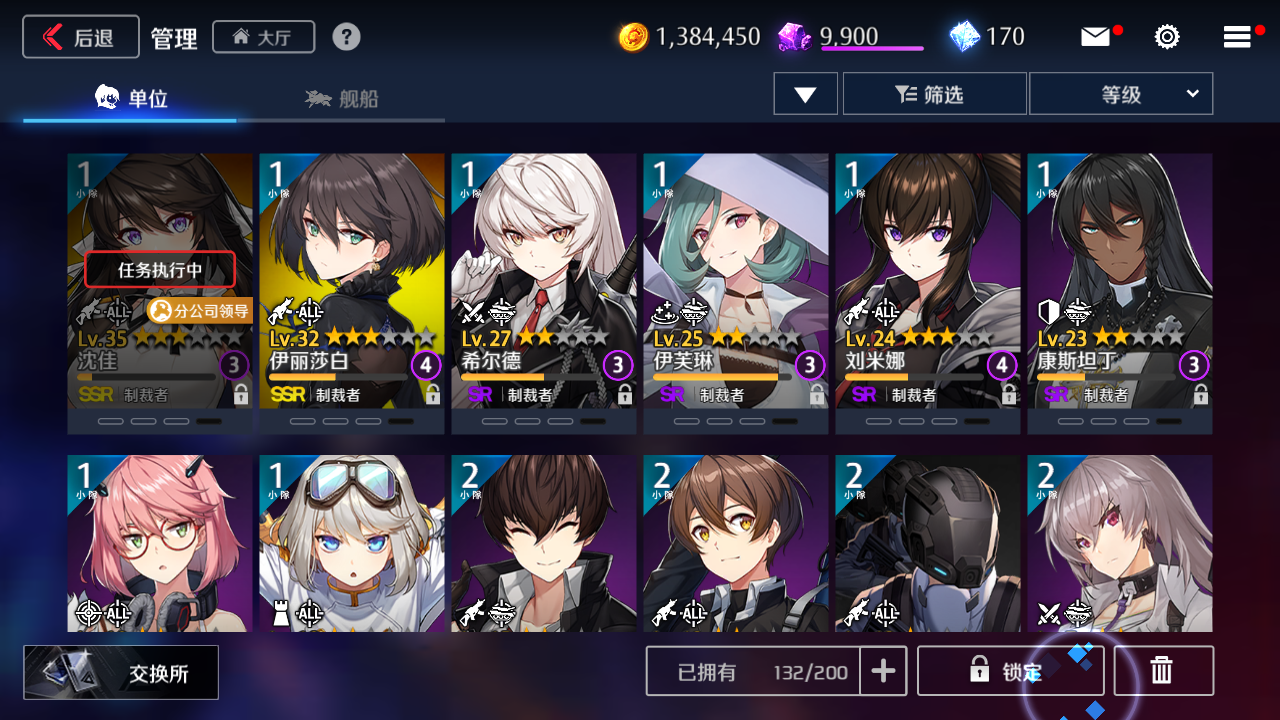This screenshot has height=720, width=1280.
Task: Open the hamburger menu at top right
Action: (x=1237, y=37)
